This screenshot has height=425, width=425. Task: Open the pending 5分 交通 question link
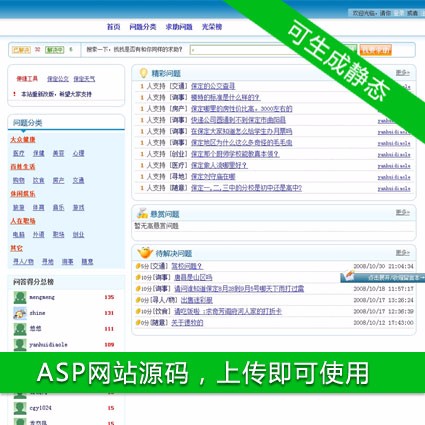187,266
